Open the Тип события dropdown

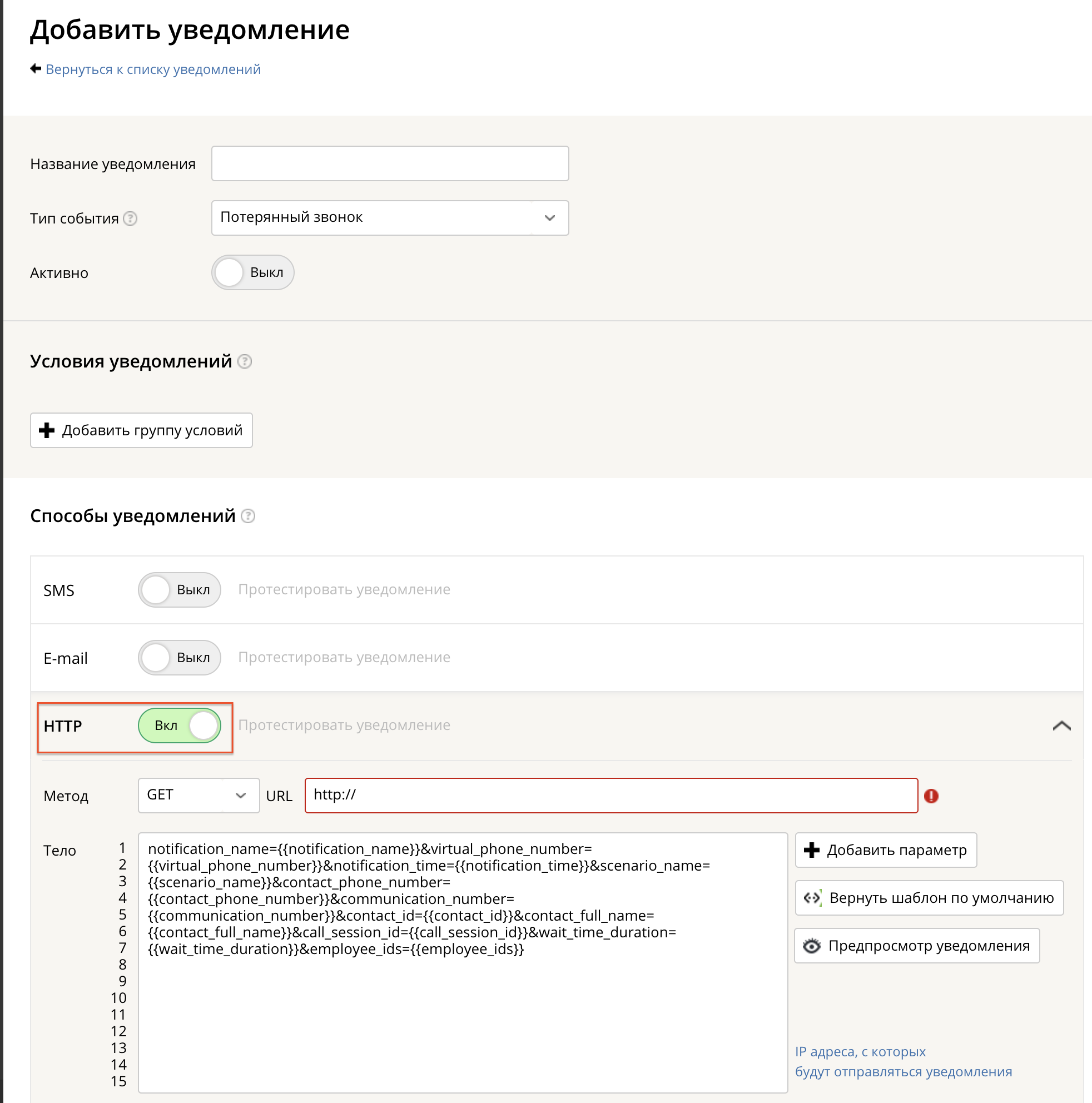tap(390, 217)
